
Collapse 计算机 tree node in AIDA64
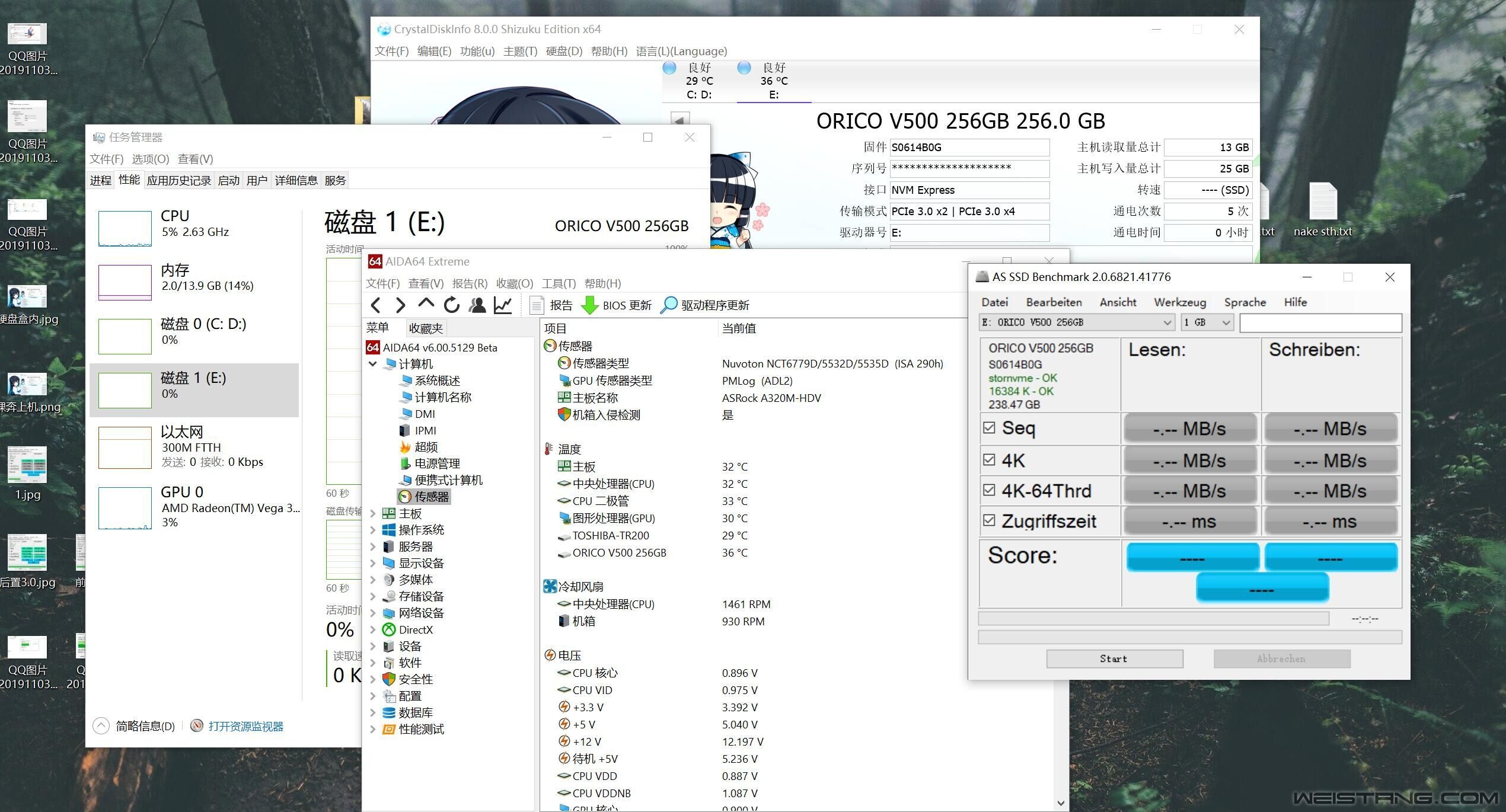pos(373,364)
